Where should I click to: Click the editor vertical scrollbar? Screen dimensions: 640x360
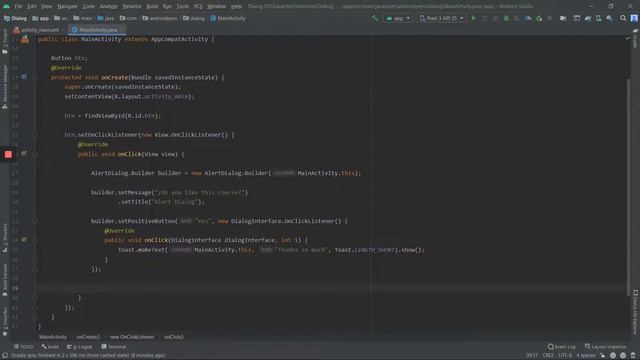(x=629, y=187)
